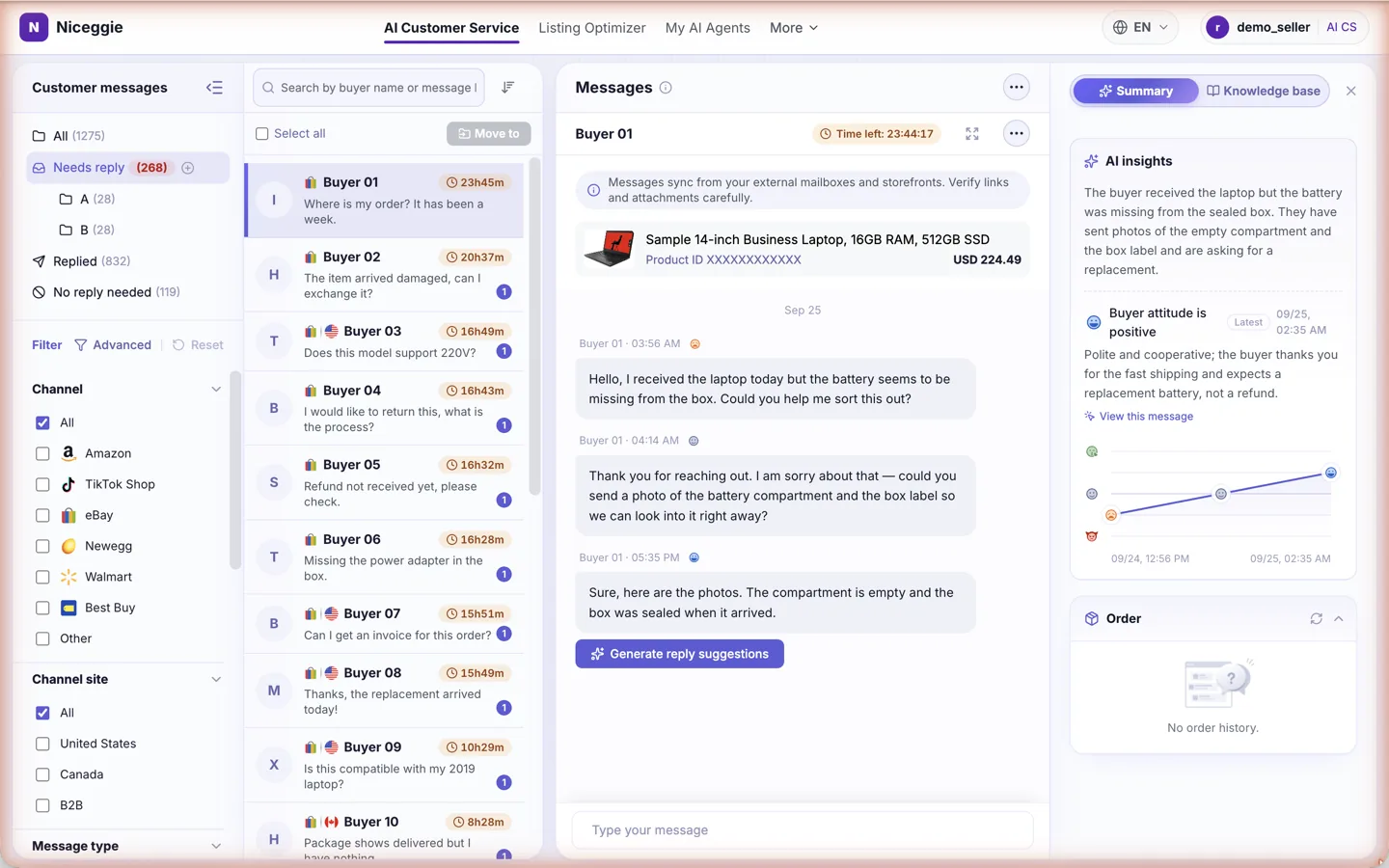Refresh the Order panel

1316,619
